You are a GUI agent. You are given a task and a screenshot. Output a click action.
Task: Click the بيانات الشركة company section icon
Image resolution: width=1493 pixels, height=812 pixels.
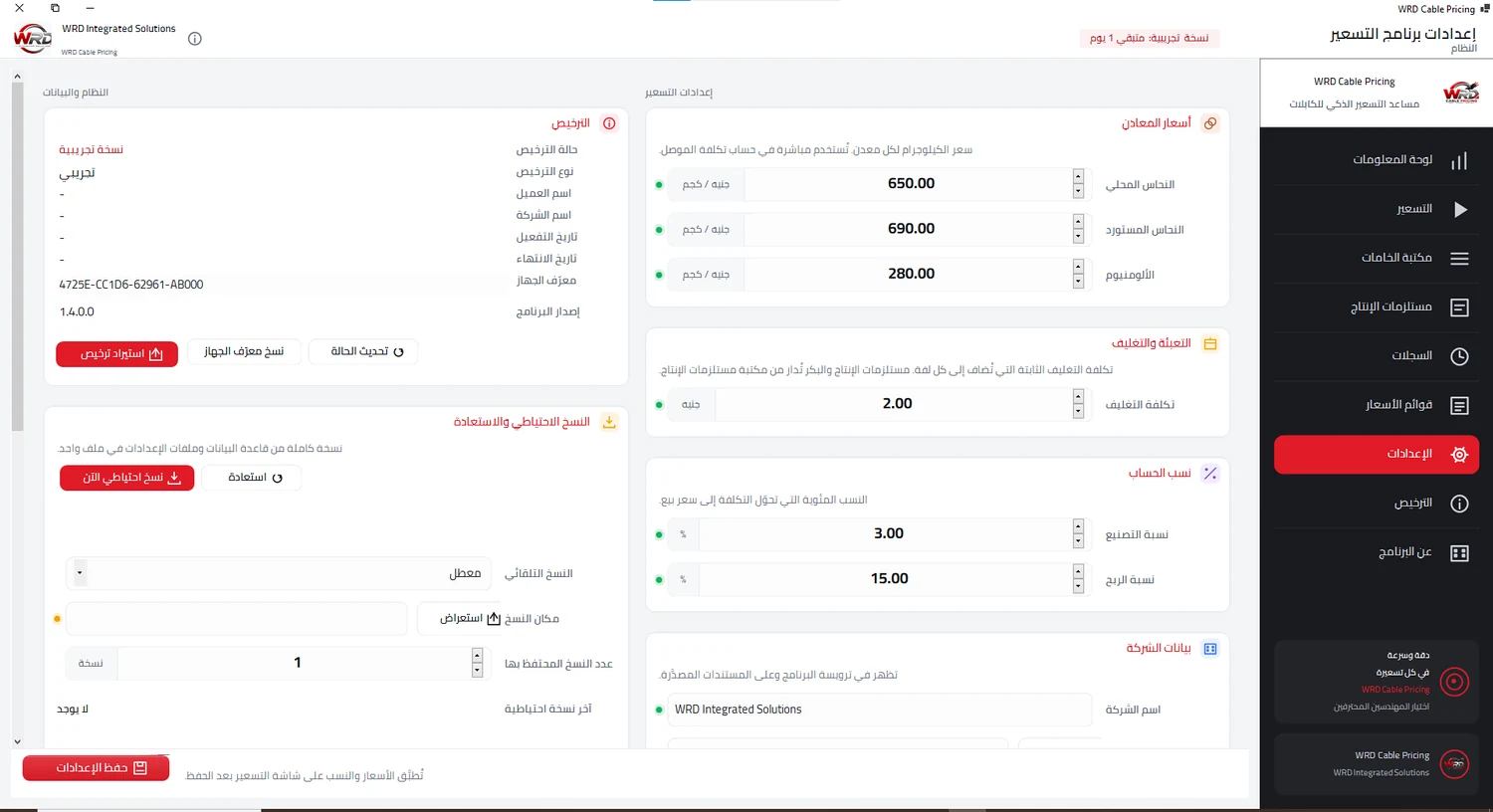(x=1210, y=649)
